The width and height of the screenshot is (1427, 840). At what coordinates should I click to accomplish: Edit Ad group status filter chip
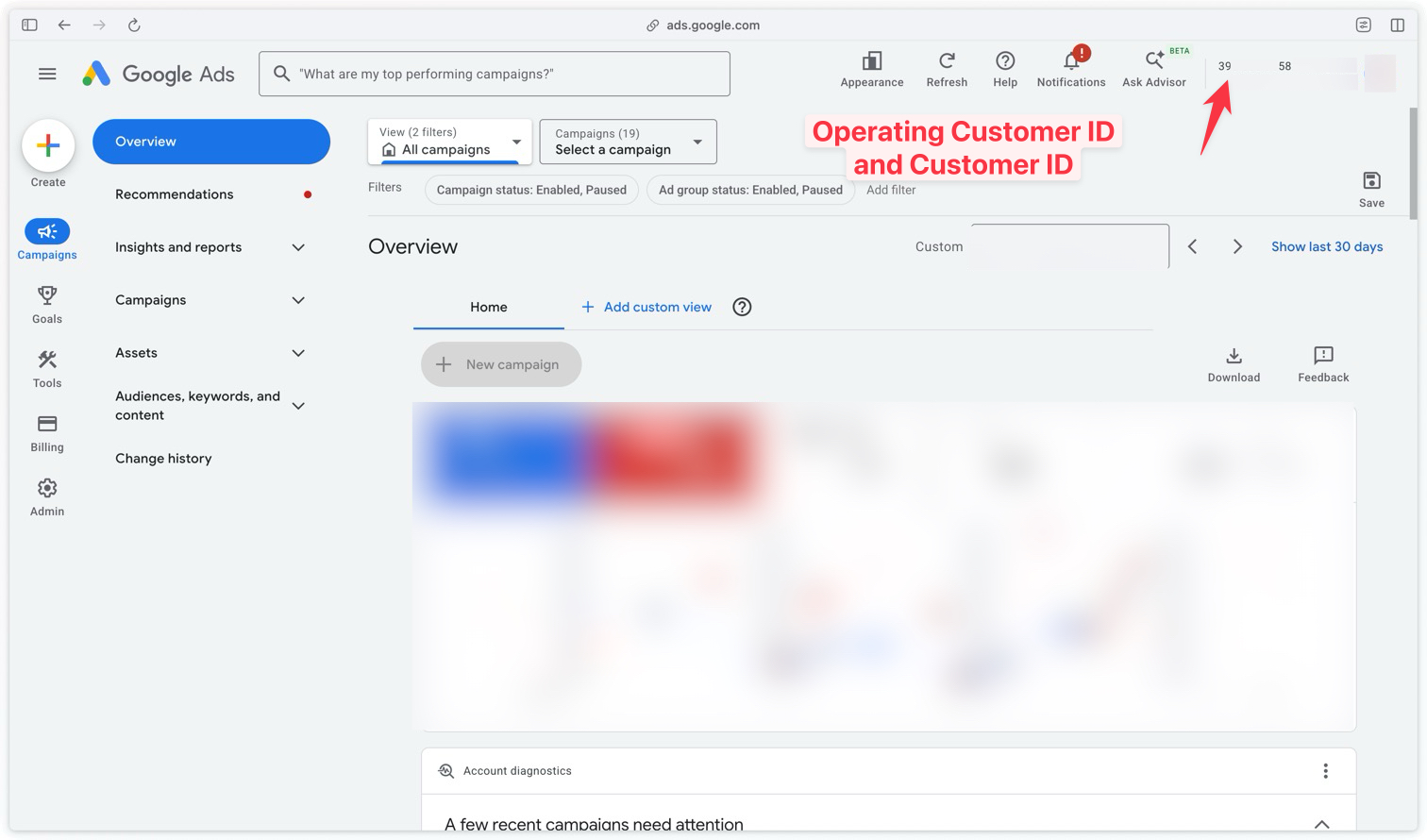coord(750,190)
